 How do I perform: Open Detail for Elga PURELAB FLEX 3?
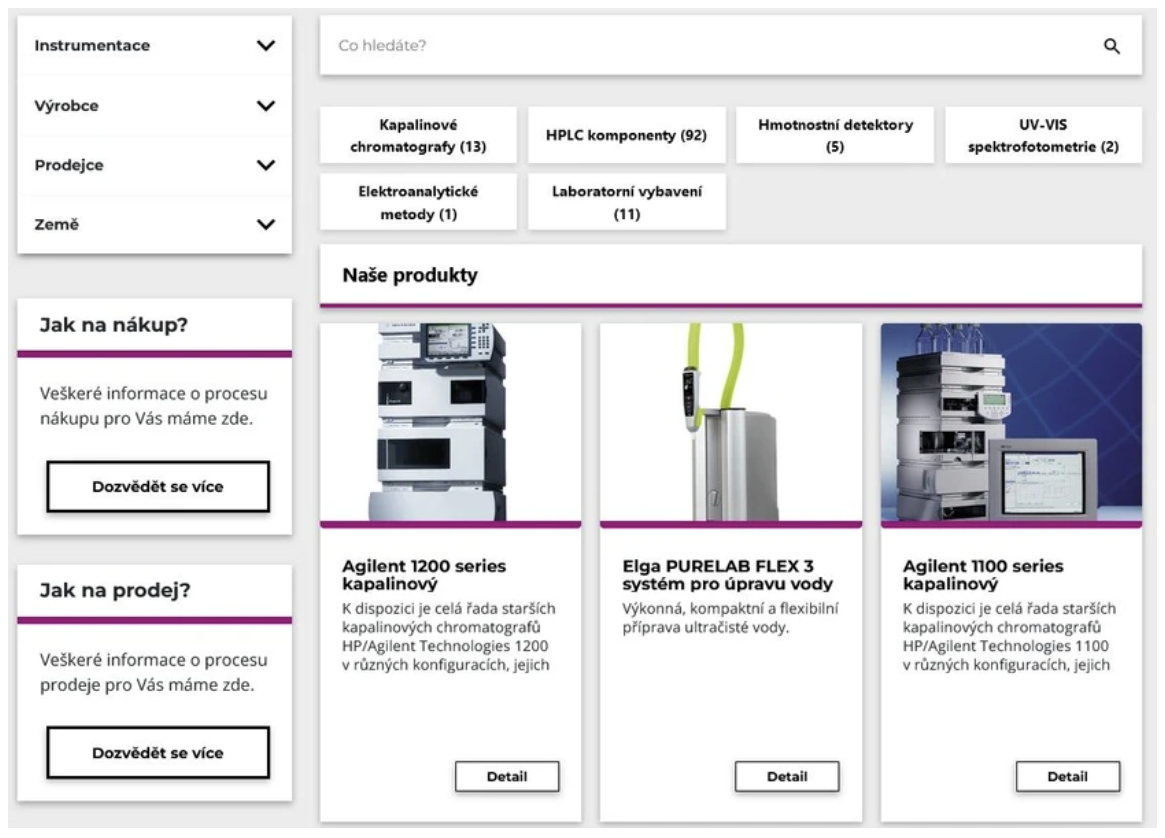[787, 776]
